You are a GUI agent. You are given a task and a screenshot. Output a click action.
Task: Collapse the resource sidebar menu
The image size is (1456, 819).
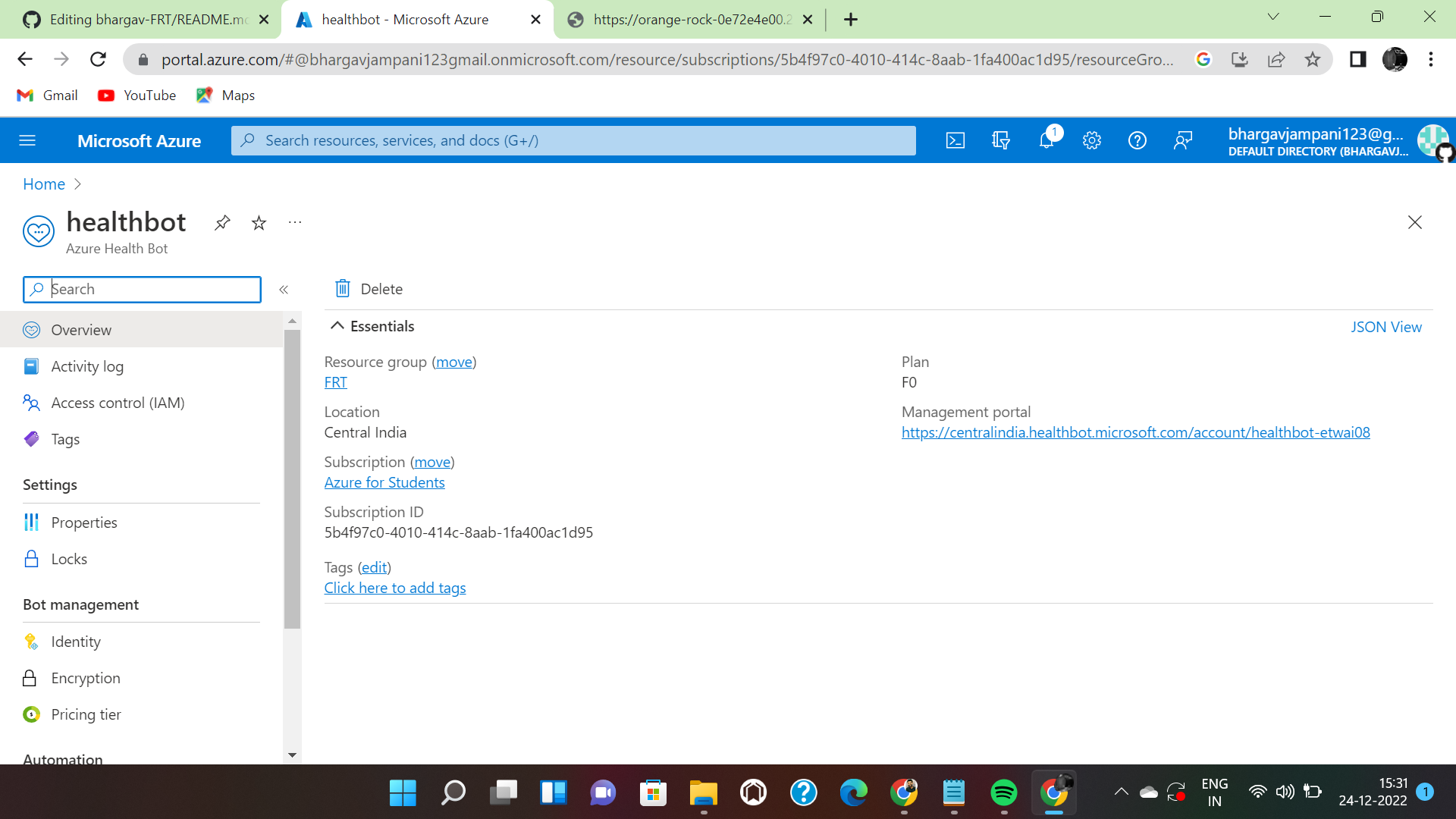point(284,290)
